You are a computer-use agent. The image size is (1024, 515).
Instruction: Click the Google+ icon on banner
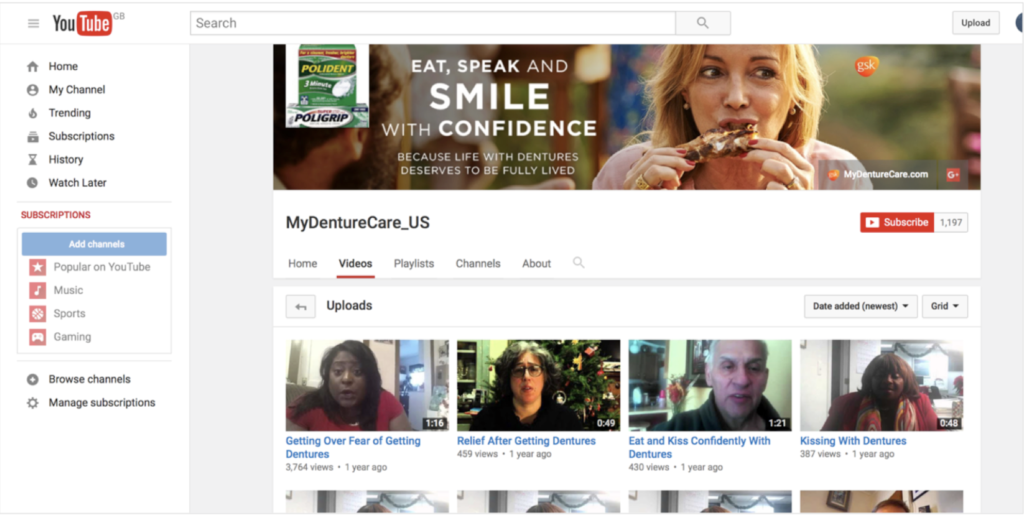(x=953, y=174)
